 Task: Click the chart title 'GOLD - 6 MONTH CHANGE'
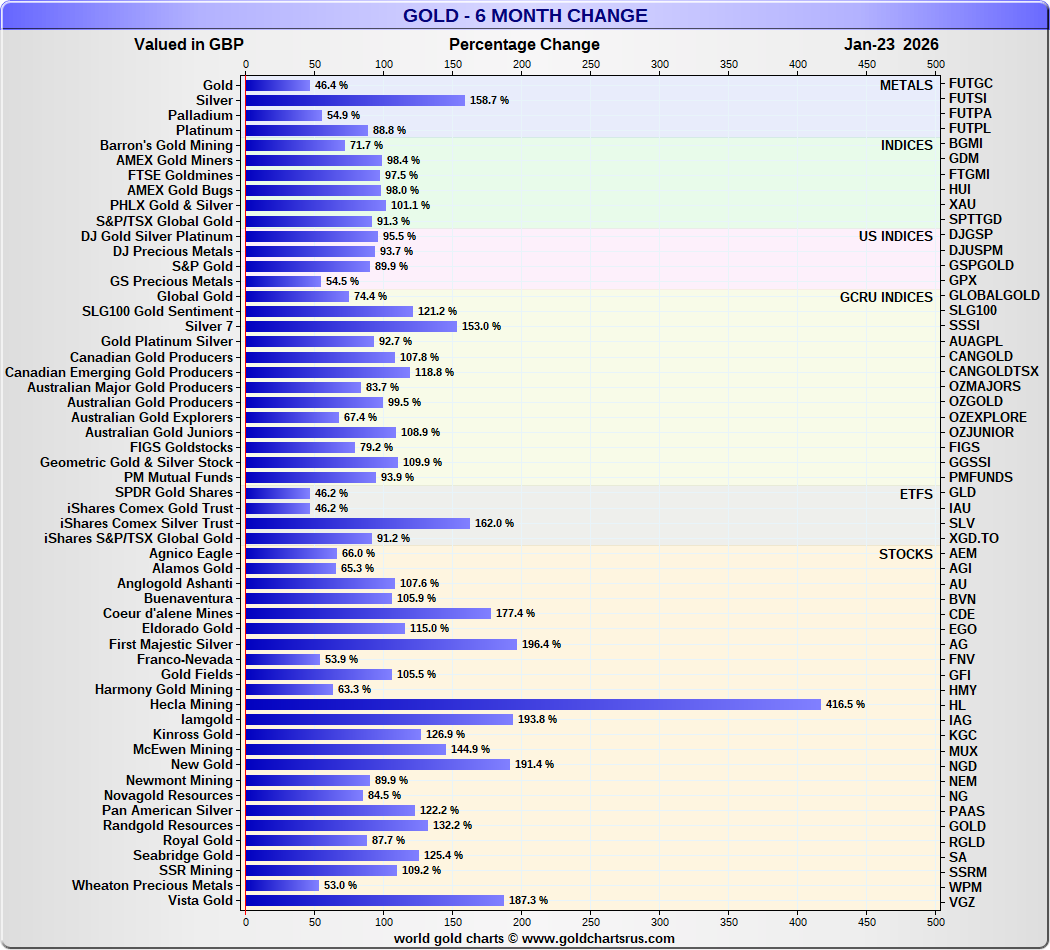point(525,16)
